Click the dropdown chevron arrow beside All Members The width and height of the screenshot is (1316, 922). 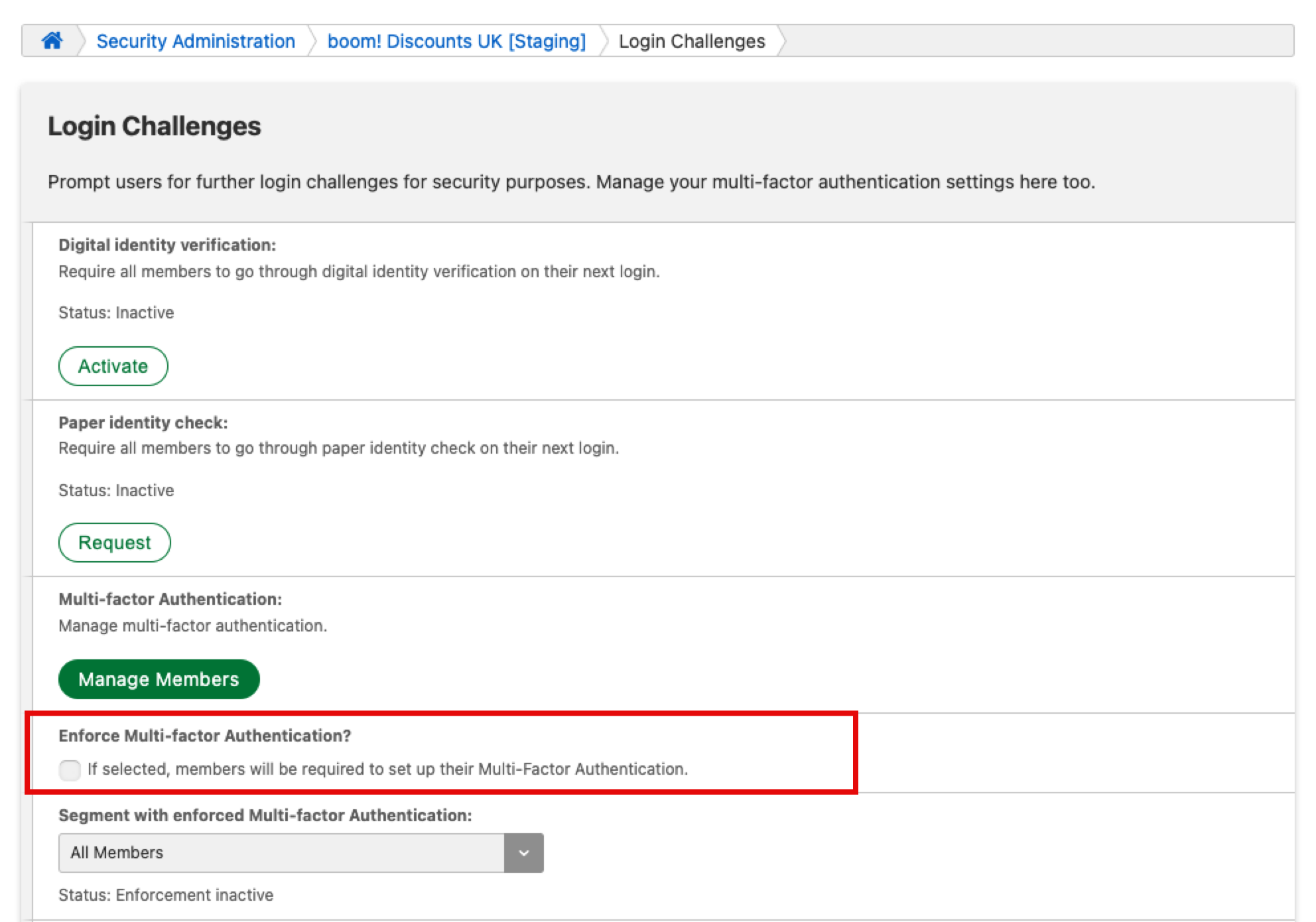pos(524,853)
